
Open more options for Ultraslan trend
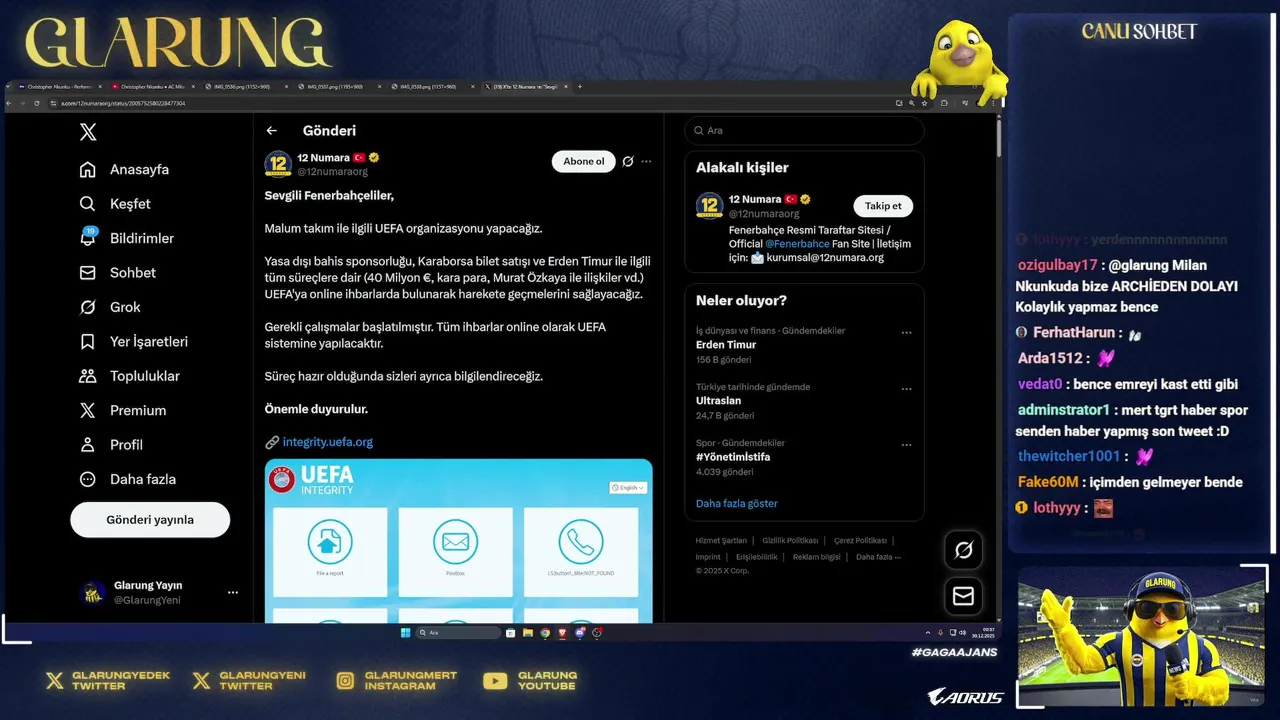click(x=906, y=389)
